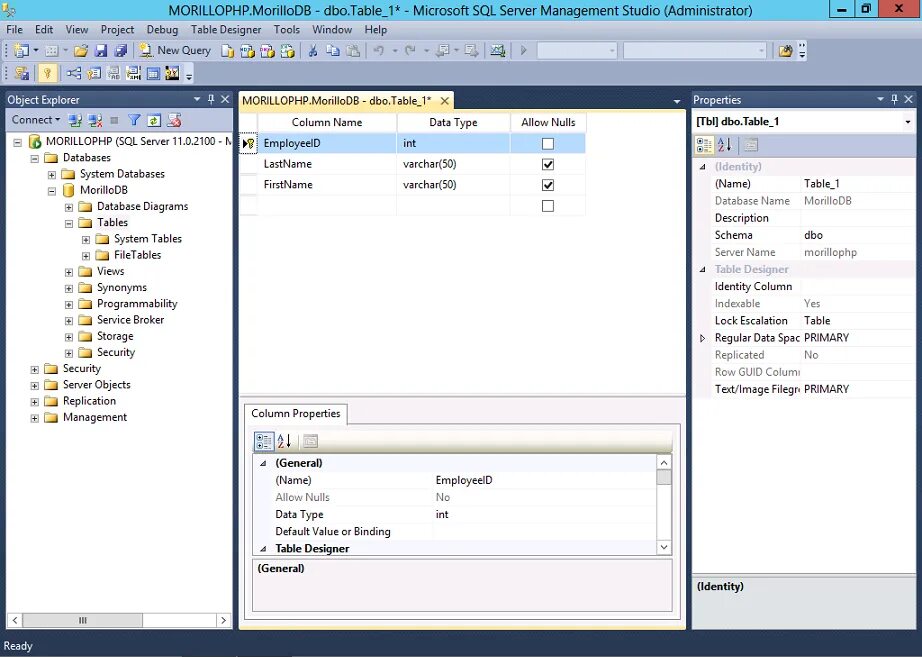Sort Column Properties alphabetically
This screenshot has width=922, height=657.
(284, 441)
